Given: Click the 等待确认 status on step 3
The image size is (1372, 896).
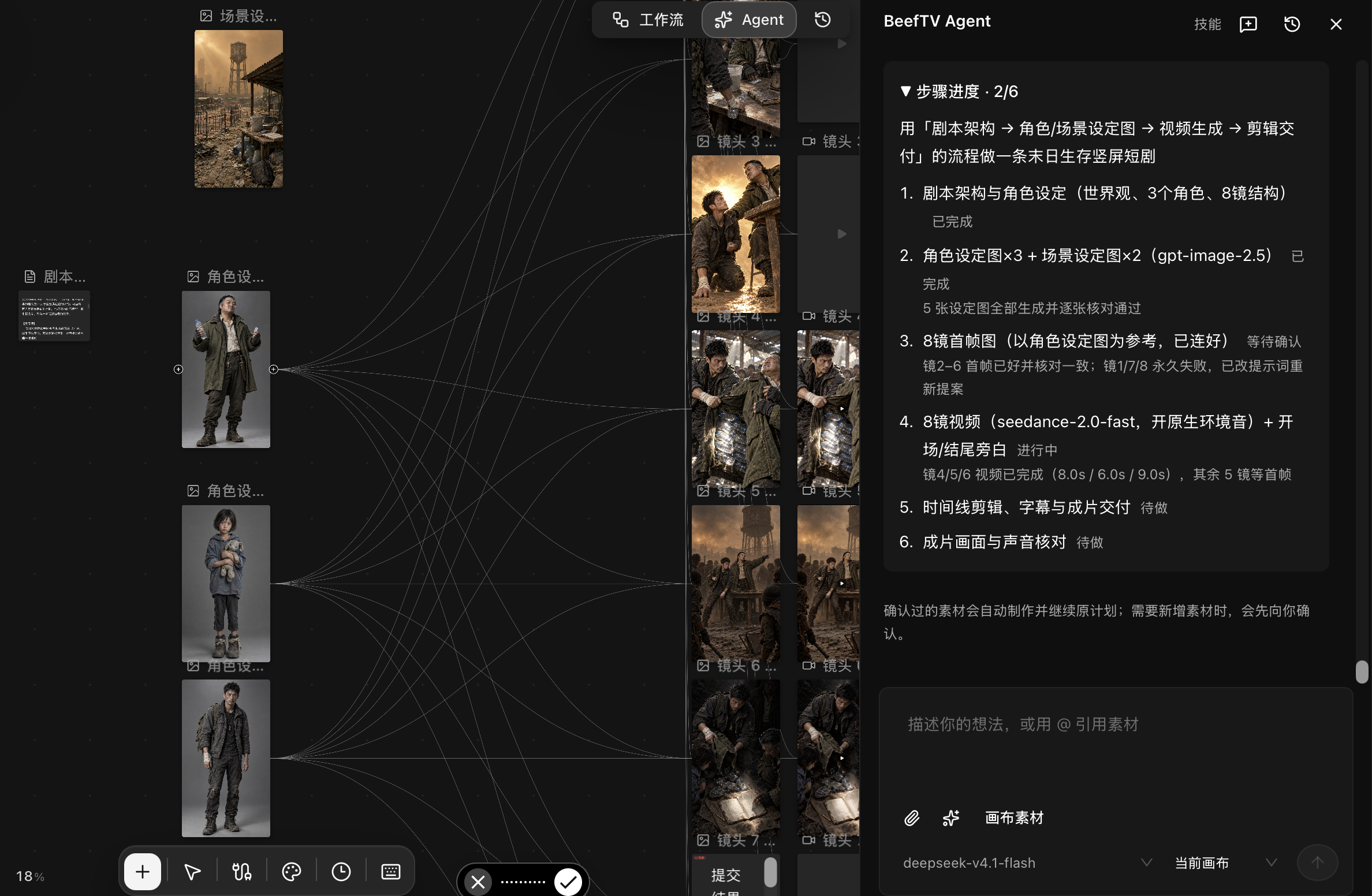Looking at the screenshot, I should tap(1274, 342).
